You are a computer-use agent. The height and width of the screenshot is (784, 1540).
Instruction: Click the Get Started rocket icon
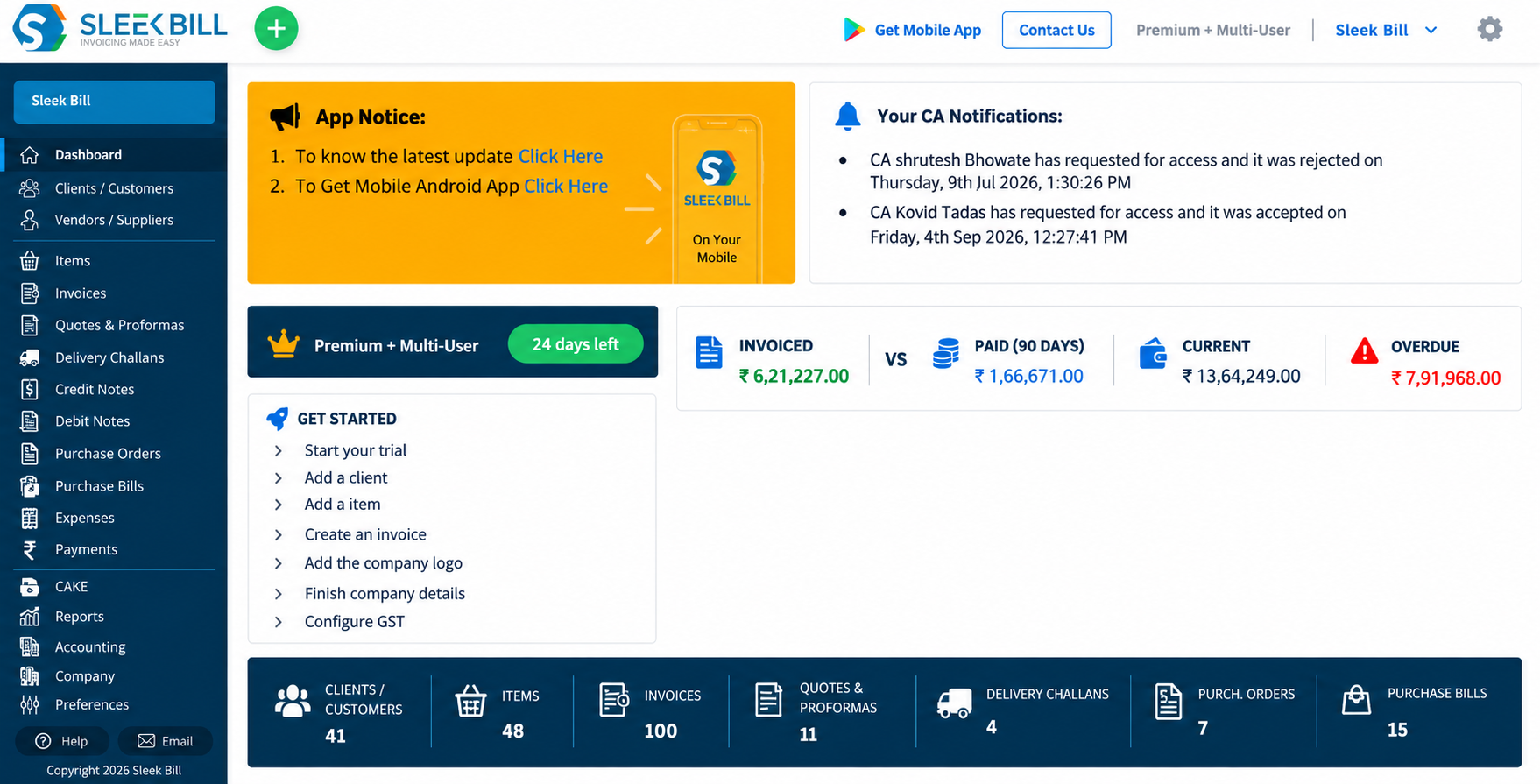[x=277, y=419]
